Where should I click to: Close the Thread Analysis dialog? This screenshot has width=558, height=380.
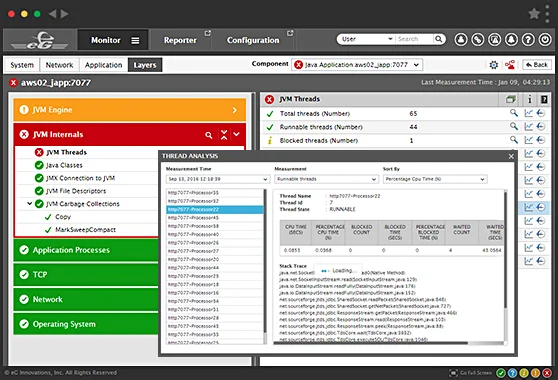511,156
